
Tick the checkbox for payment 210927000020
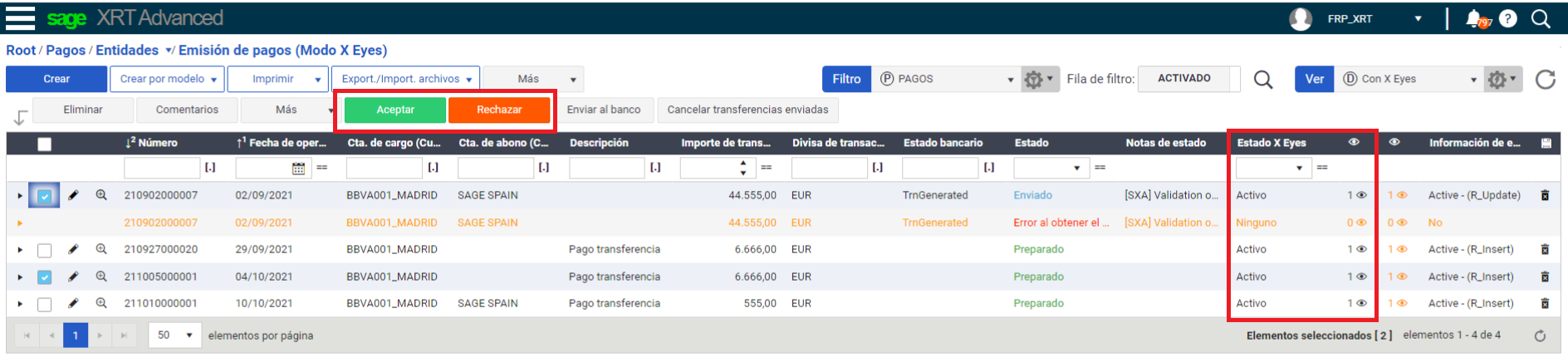45,250
